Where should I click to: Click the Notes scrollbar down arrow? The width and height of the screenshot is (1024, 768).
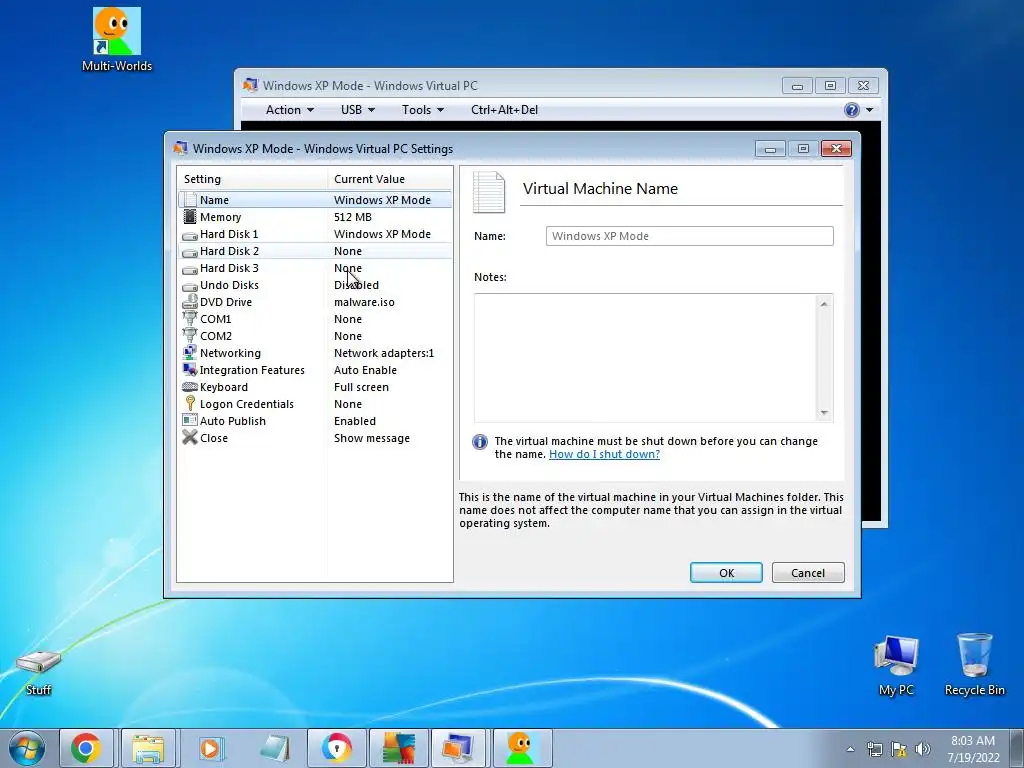[824, 413]
